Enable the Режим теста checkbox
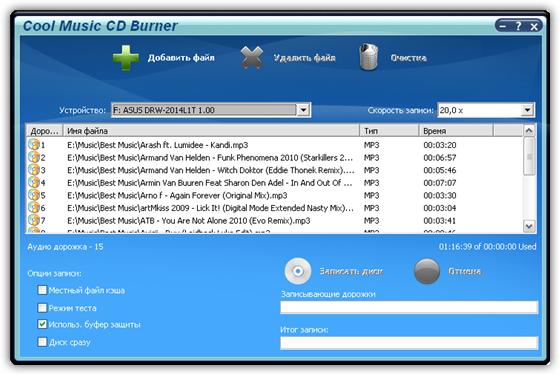This screenshot has width=560, height=375. pyautogui.click(x=42, y=308)
